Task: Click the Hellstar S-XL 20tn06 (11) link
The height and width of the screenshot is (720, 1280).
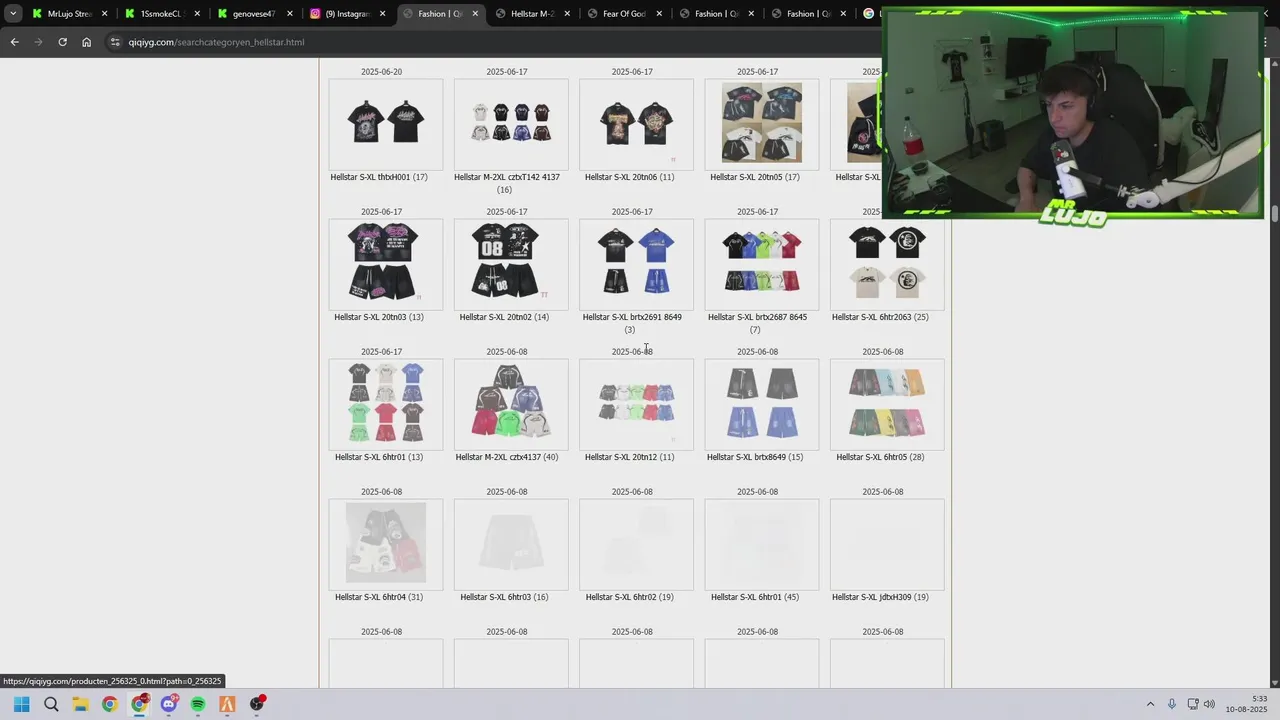Action: point(629,177)
